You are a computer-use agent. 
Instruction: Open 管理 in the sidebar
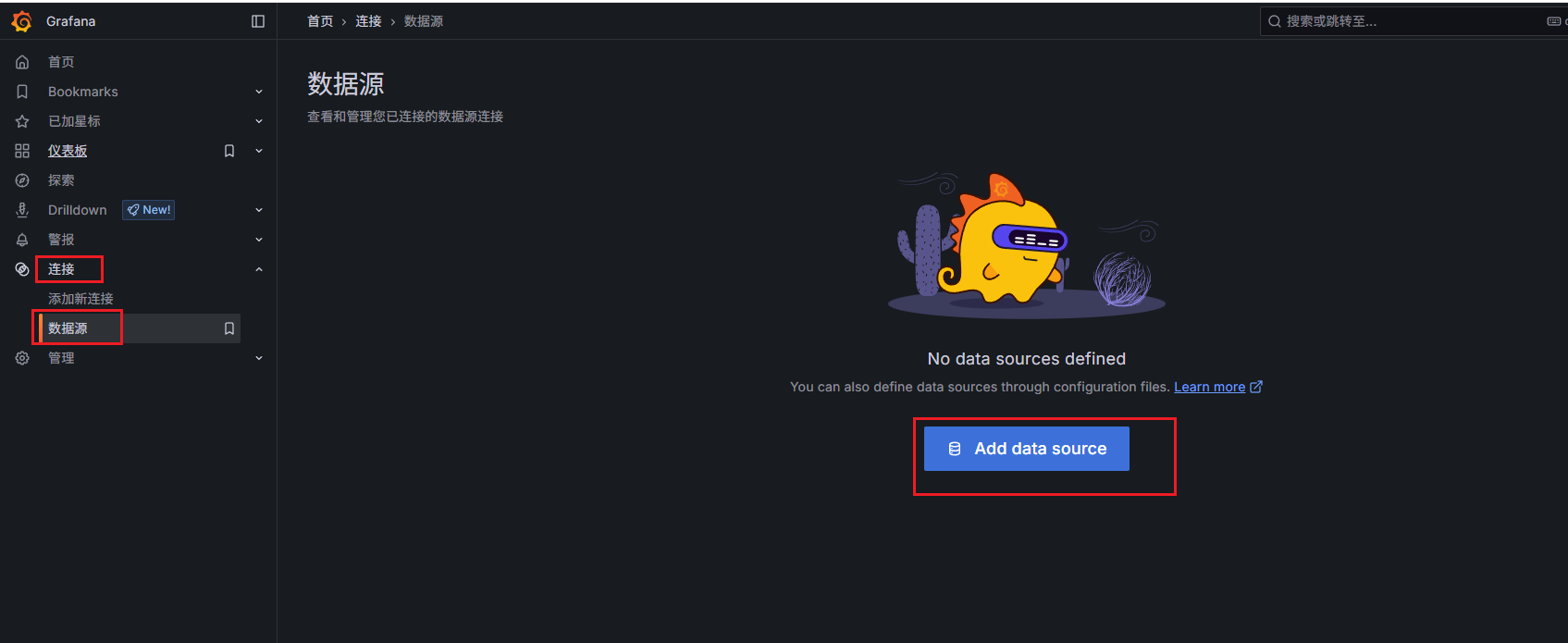[61, 358]
